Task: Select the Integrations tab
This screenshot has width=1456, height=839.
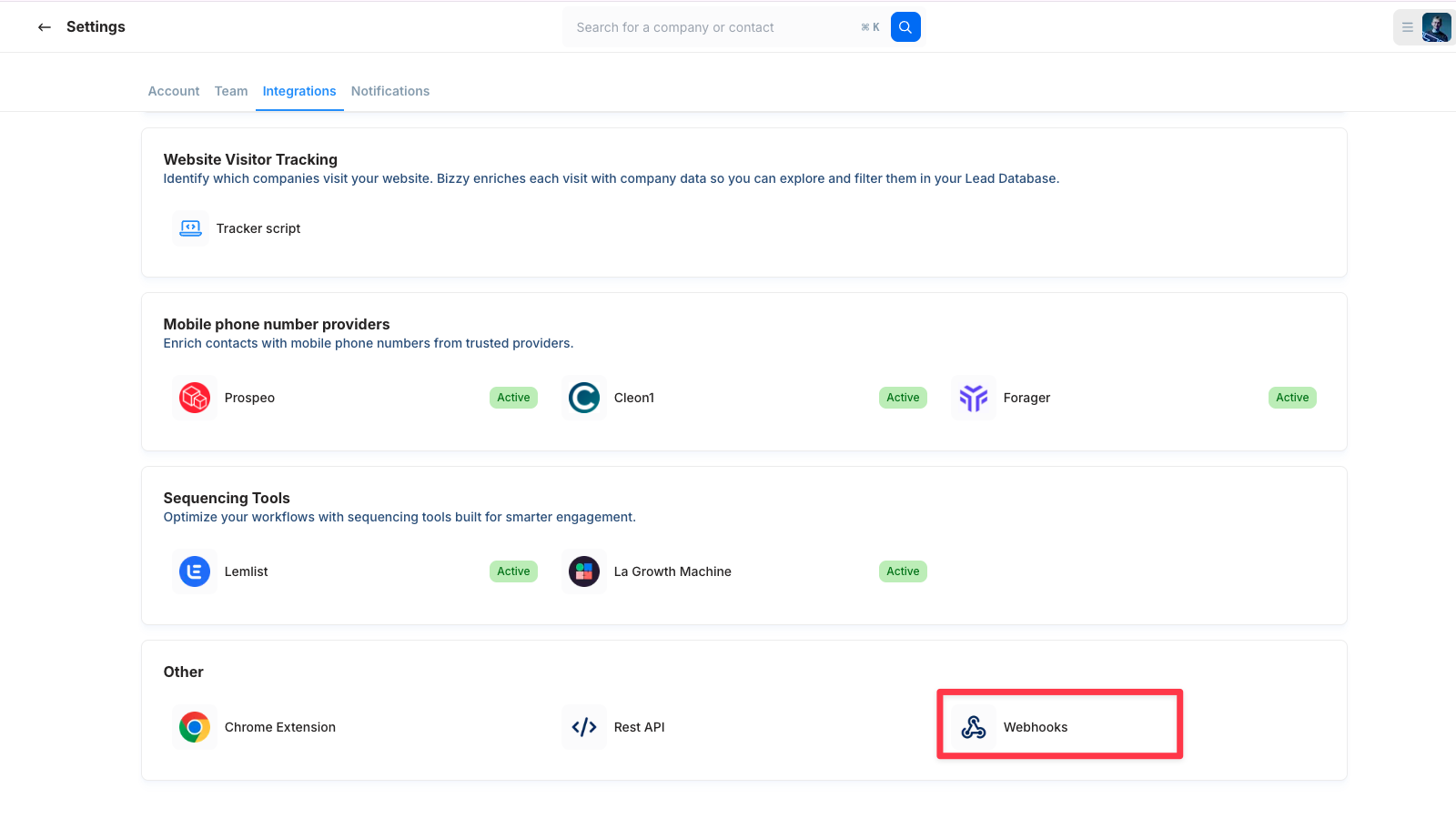Action: (299, 91)
